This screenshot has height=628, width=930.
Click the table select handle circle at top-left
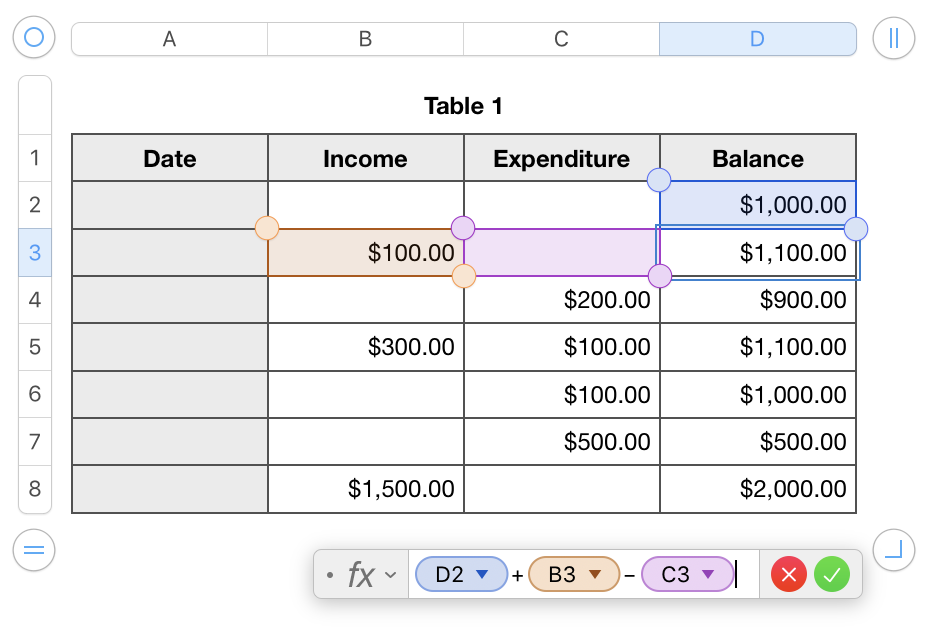(x=34, y=38)
